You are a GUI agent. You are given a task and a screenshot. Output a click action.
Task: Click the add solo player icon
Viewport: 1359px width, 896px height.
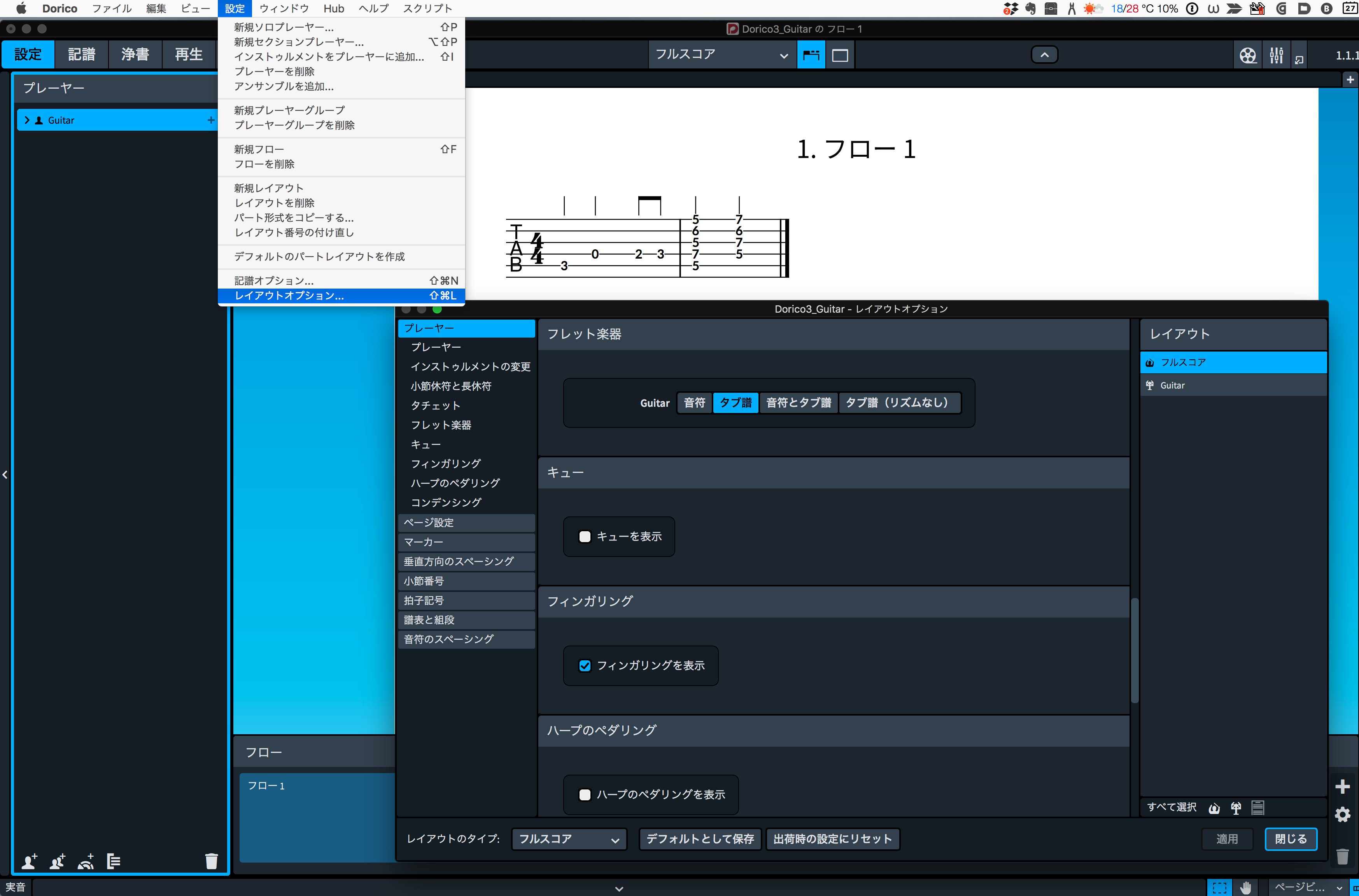[x=29, y=861]
